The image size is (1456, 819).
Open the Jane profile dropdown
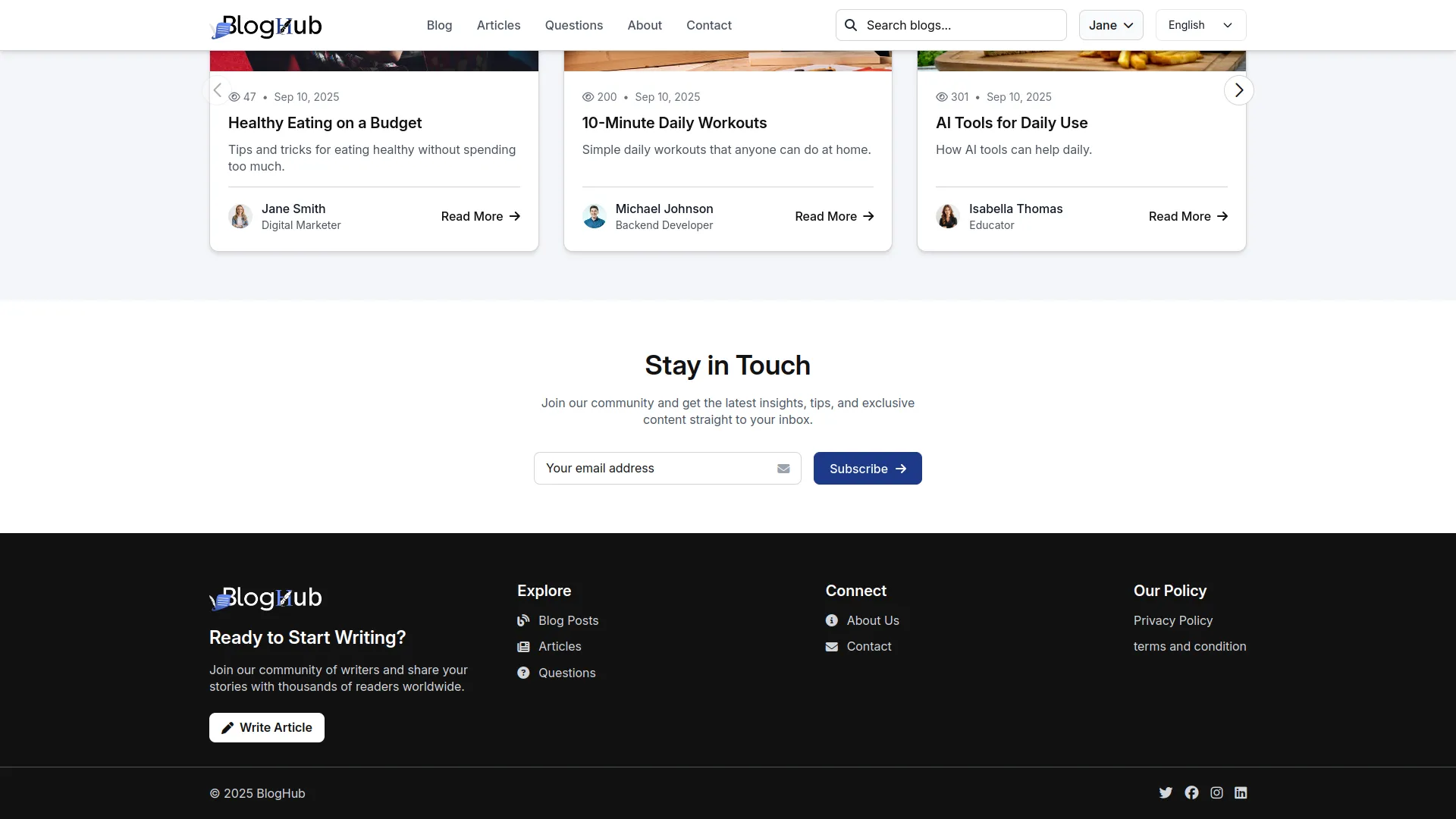coord(1109,25)
